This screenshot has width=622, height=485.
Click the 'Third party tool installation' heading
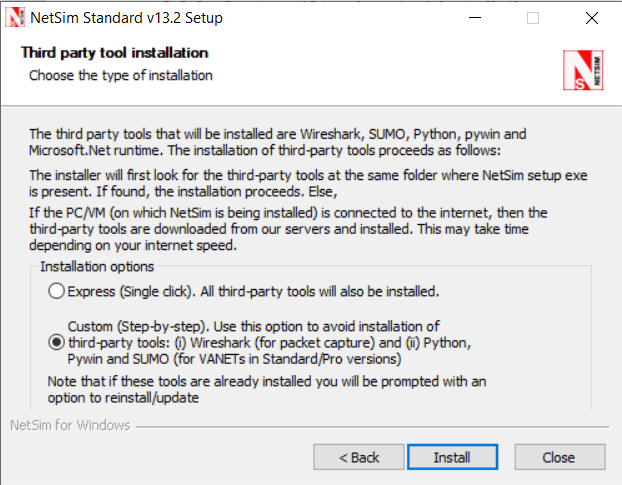[x=114, y=53]
